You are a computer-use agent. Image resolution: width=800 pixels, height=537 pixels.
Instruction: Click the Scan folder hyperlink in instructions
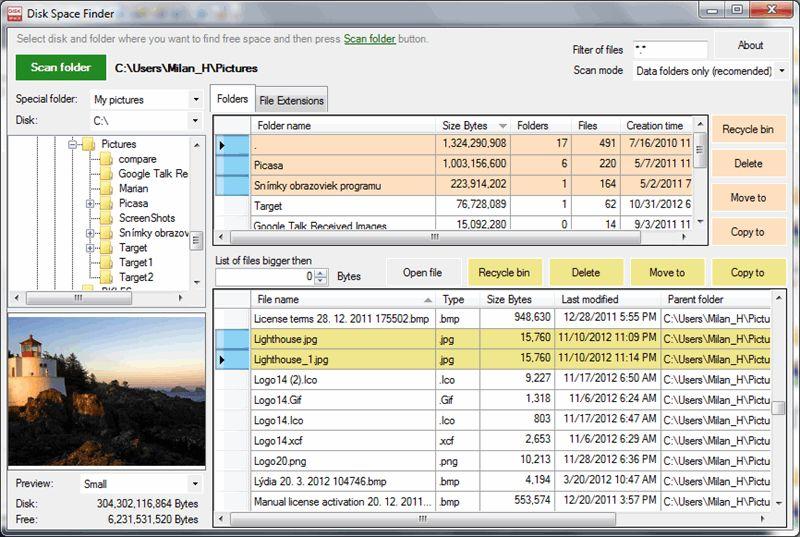(369, 39)
